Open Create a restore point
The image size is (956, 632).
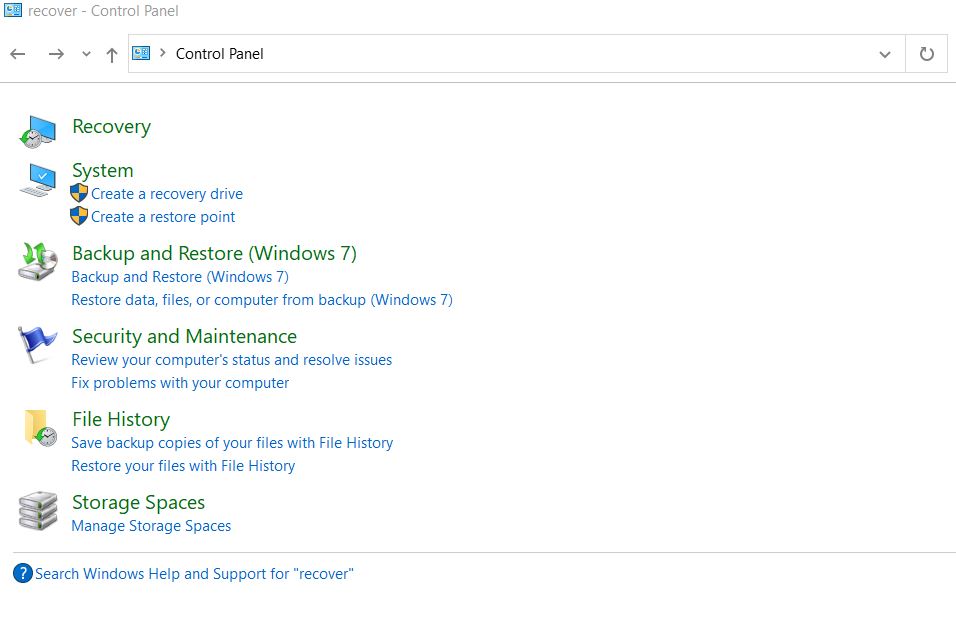(x=163, y=217)
